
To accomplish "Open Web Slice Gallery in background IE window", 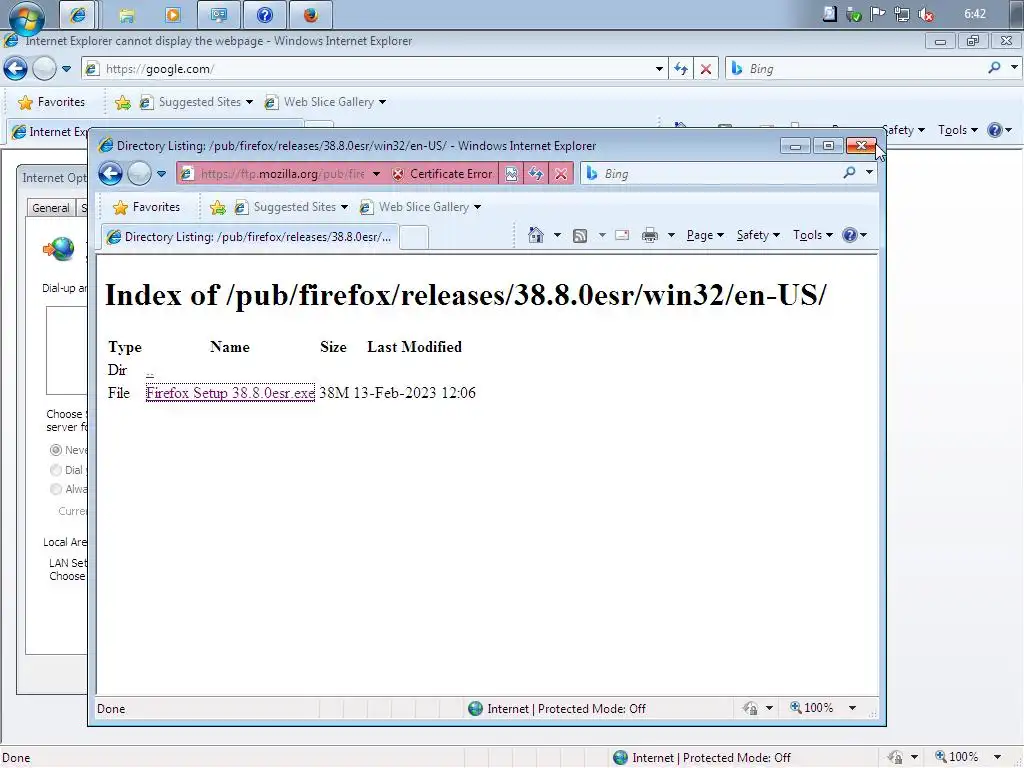I will pos(326,102).
